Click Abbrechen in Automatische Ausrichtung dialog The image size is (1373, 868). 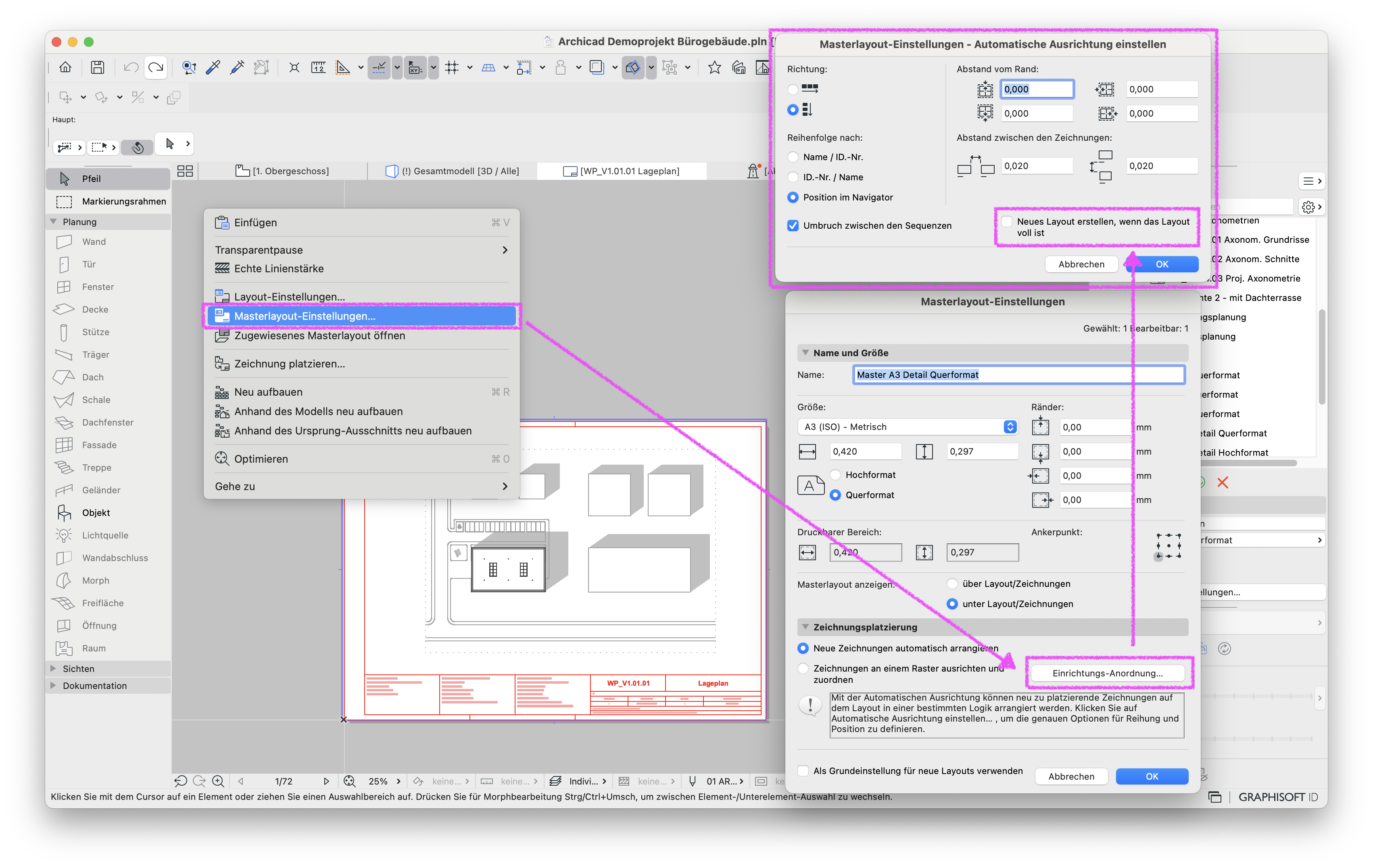[1081, 264]
